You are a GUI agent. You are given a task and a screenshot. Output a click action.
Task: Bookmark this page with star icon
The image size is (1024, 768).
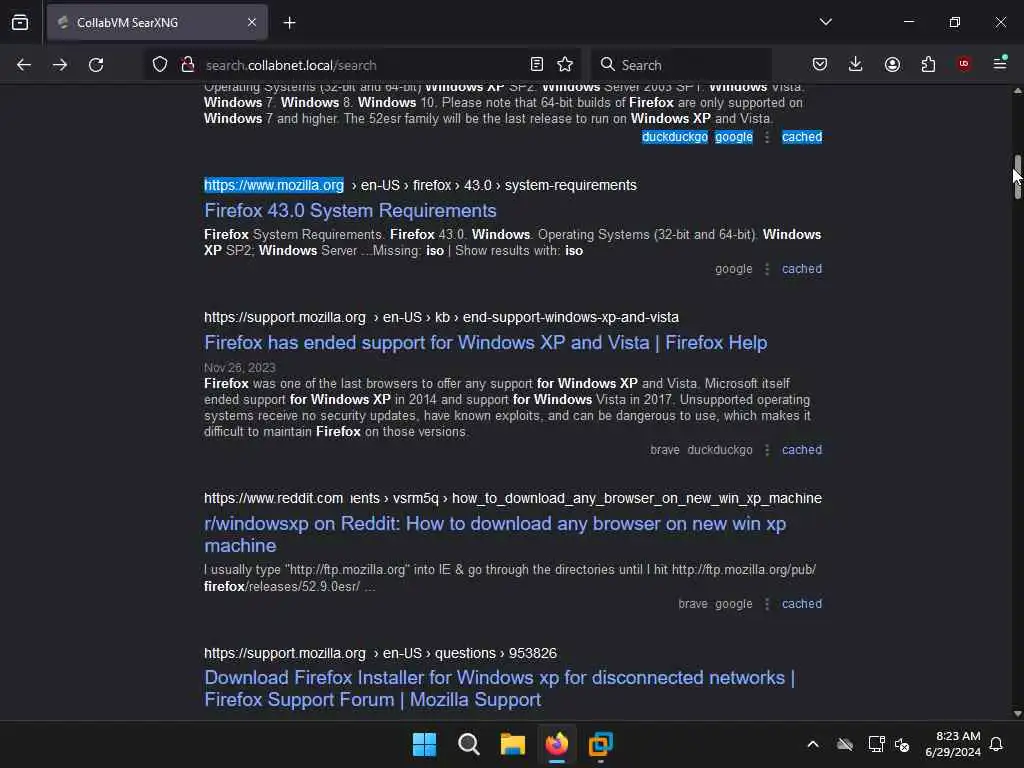pyautogui.click(x=565, y=64)
